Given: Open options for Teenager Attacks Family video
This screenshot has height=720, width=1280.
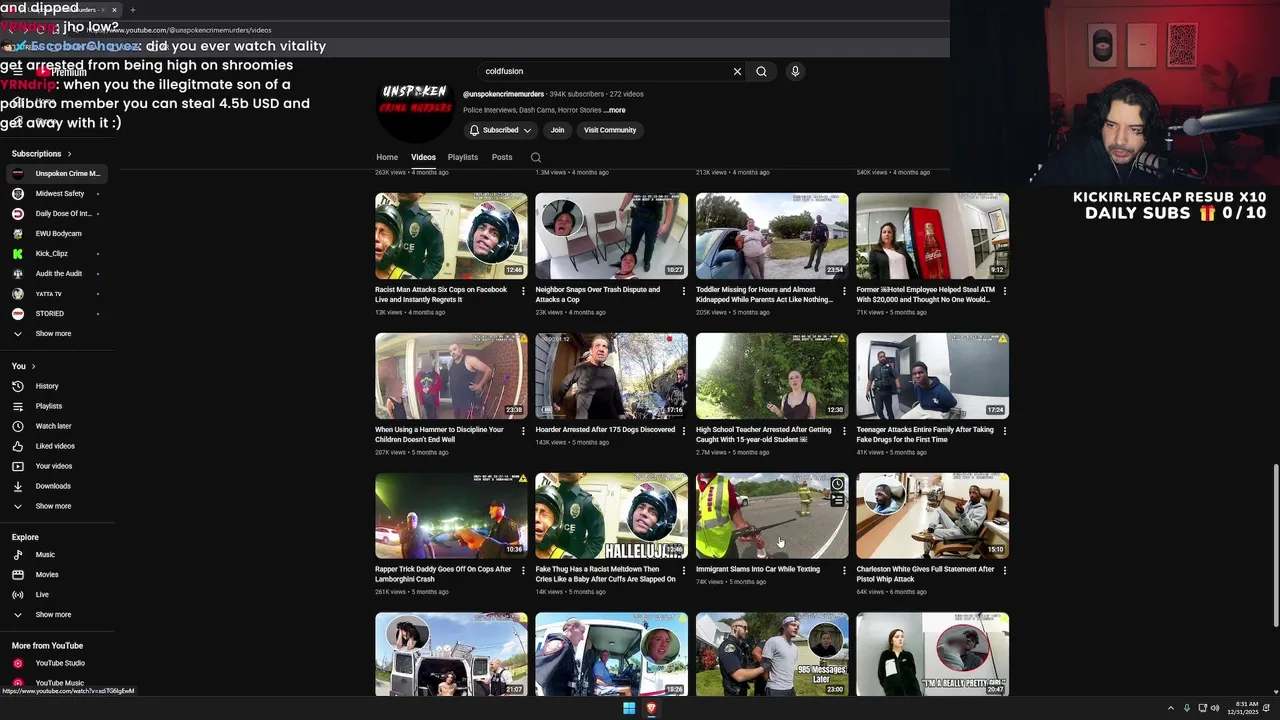Looking at the screenshot, I should coord(1005,431).
